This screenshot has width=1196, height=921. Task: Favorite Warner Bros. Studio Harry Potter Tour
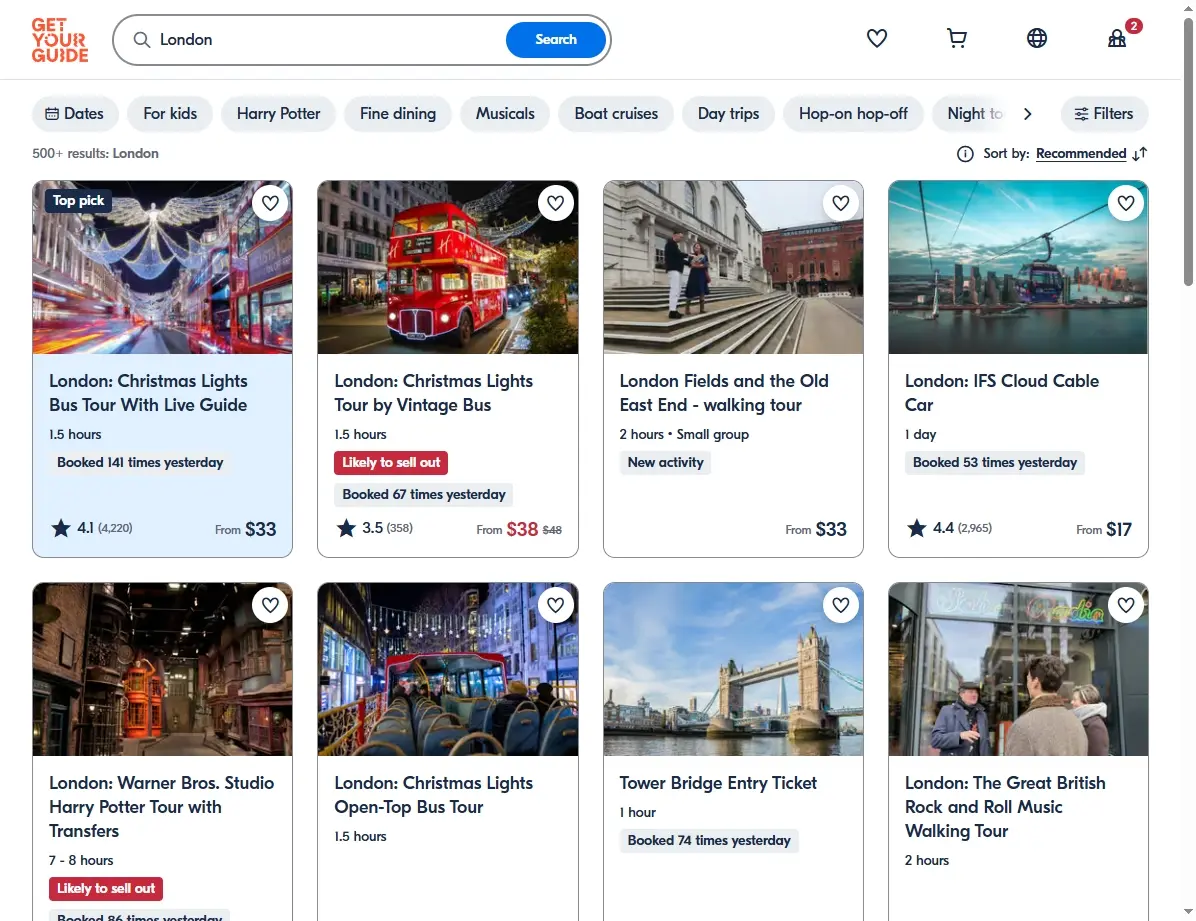pos(270,605)
